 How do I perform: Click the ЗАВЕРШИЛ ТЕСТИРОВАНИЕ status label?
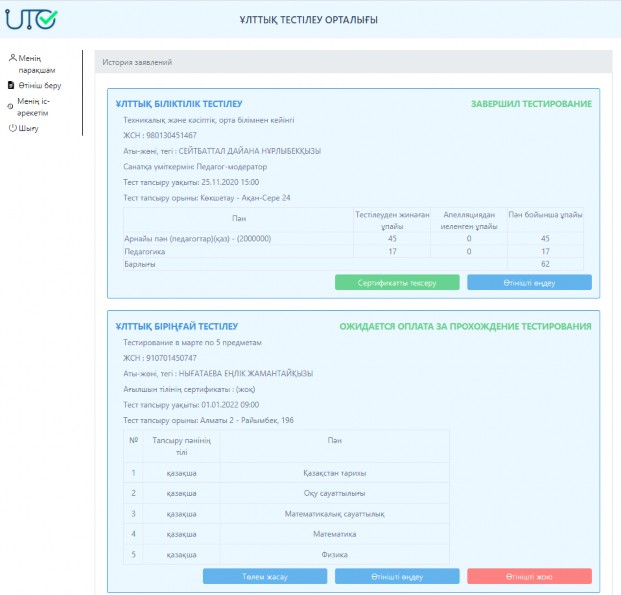click(x=531, y=104)
